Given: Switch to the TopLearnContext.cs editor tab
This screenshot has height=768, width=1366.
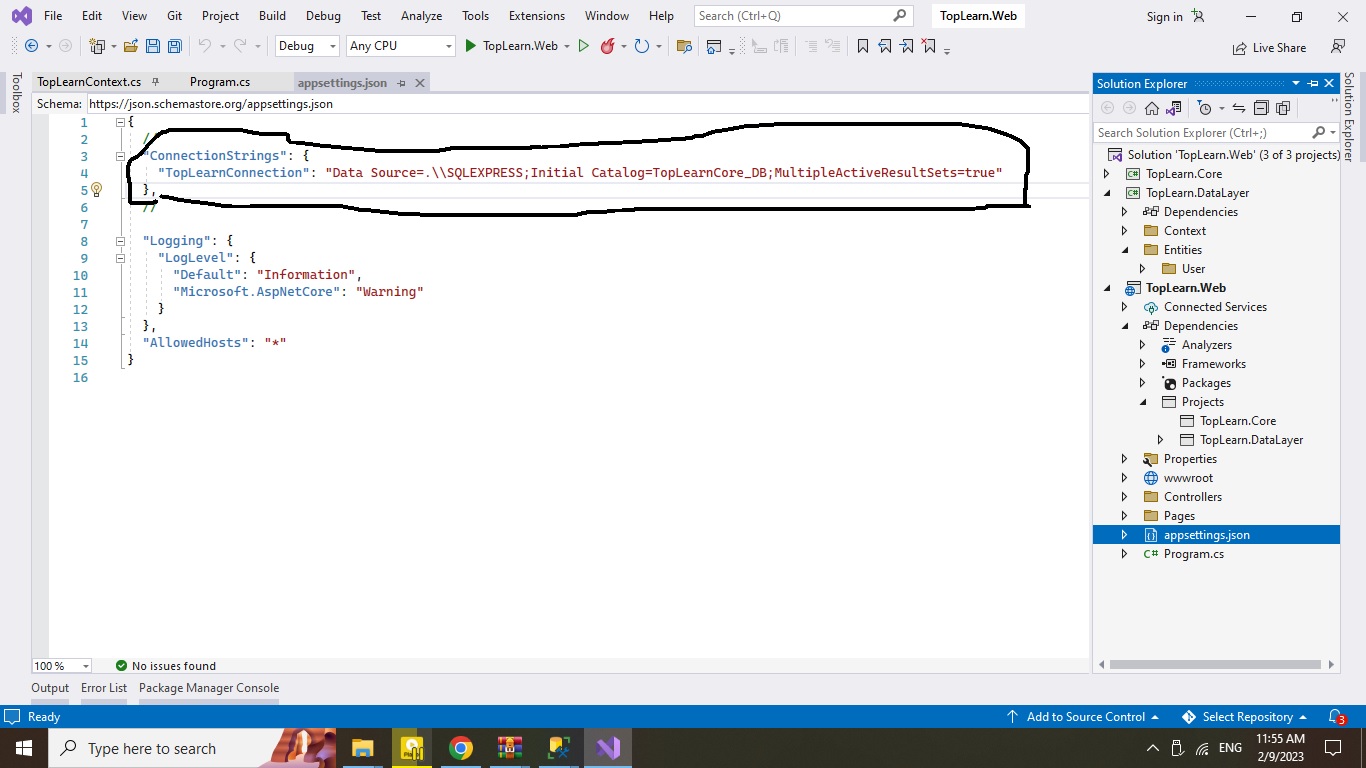Looking at the screenshot, I should tap(89, 82).
